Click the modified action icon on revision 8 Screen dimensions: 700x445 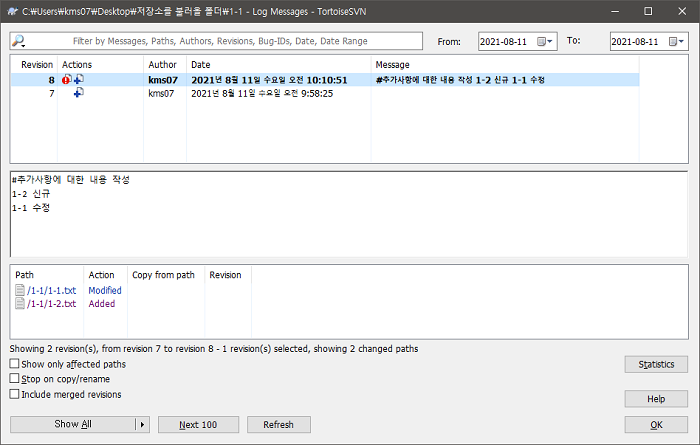tap(68, 80)
